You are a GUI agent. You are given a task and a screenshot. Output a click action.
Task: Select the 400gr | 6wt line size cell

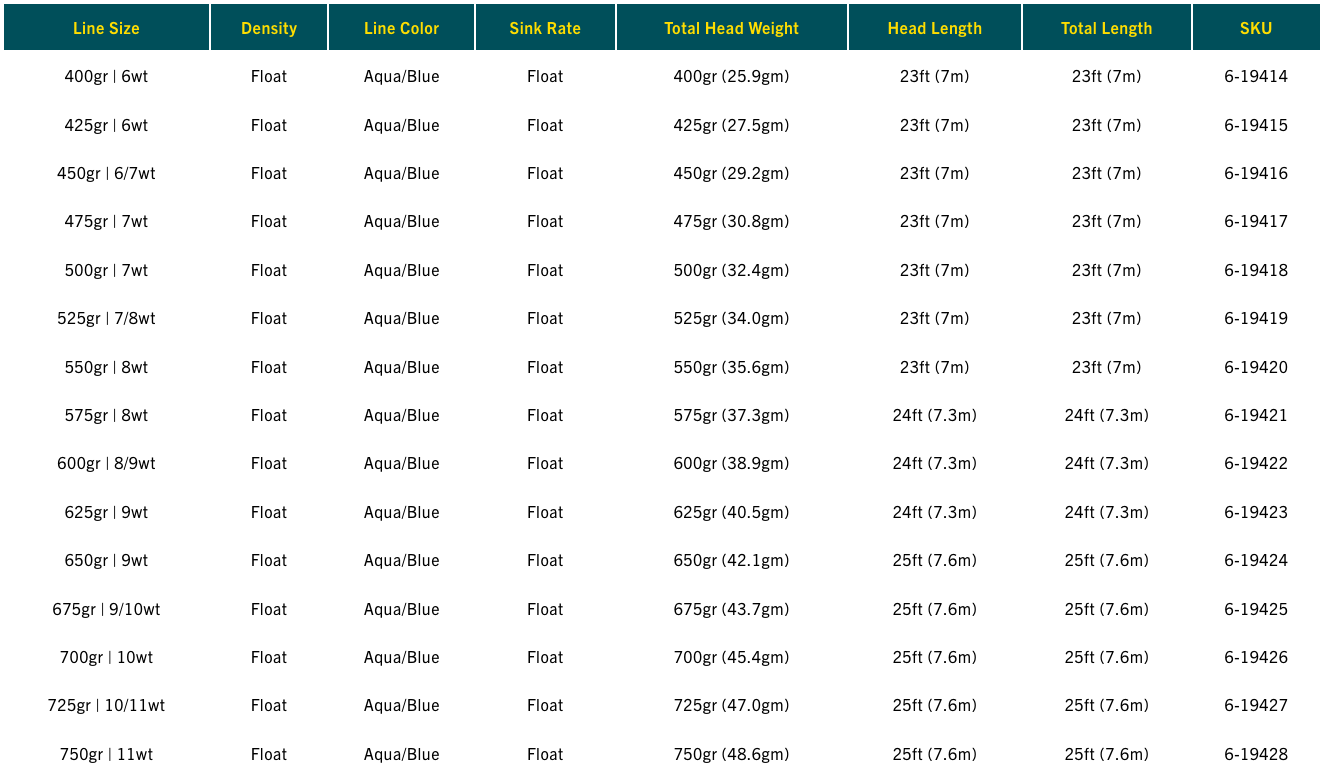tap(106, 76)
